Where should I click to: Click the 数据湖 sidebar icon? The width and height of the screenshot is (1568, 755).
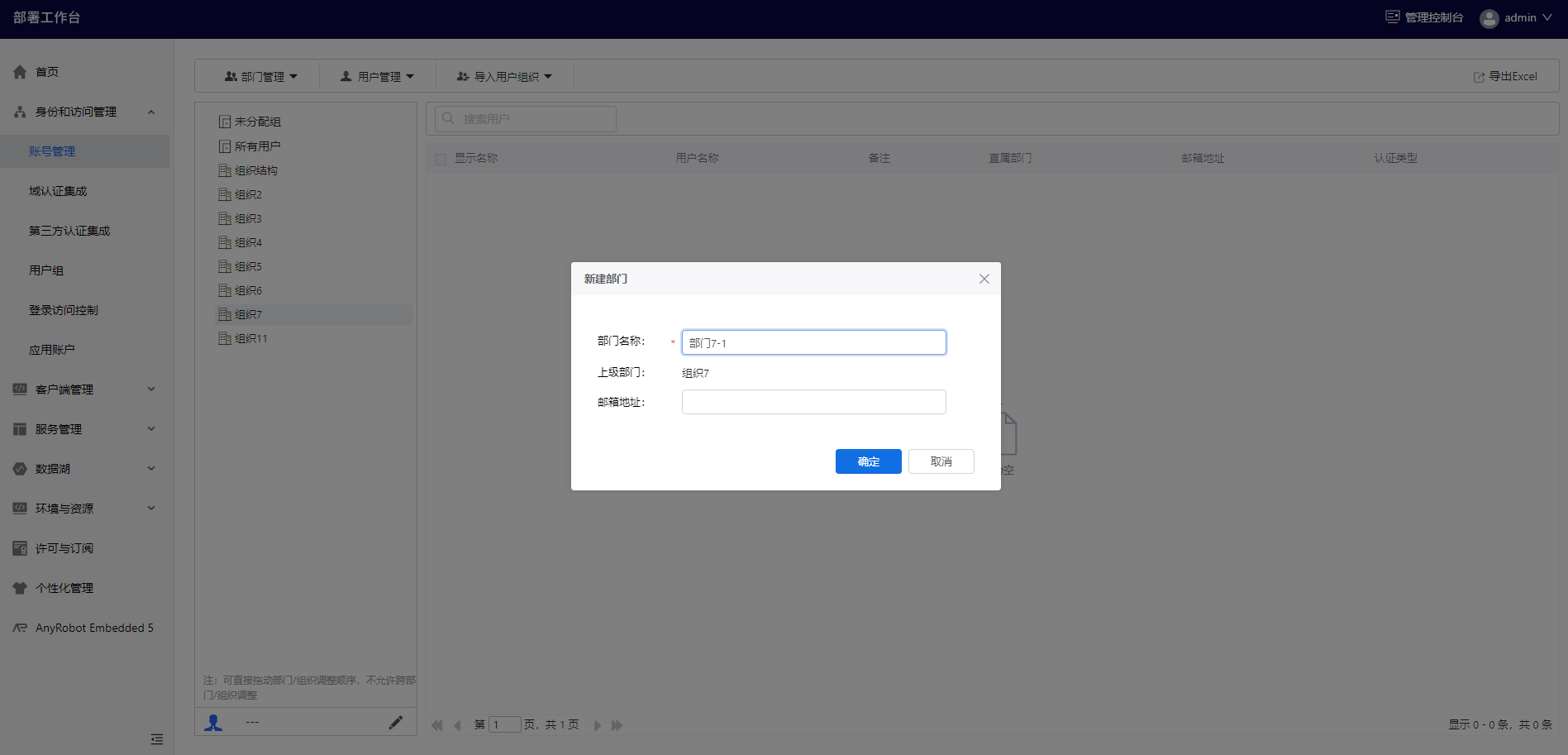(20, 469)
